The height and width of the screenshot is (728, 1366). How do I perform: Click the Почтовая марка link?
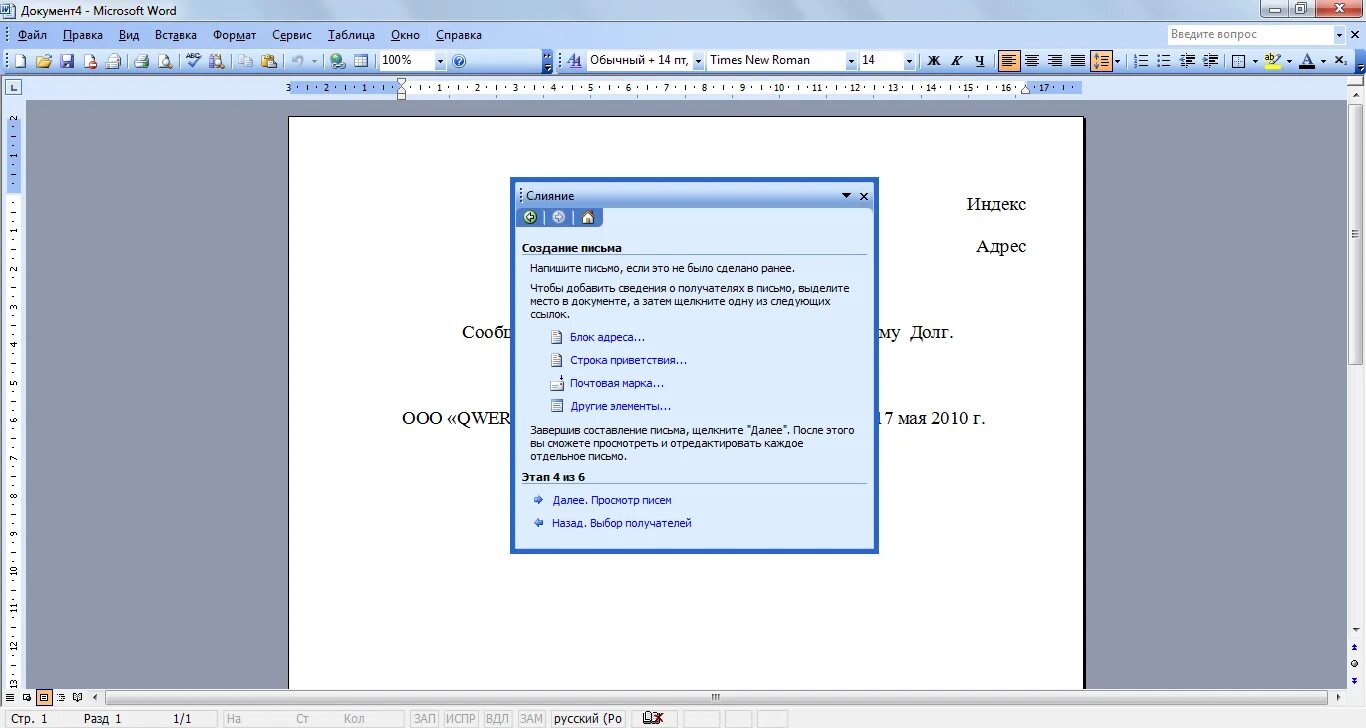pos(617,383)
